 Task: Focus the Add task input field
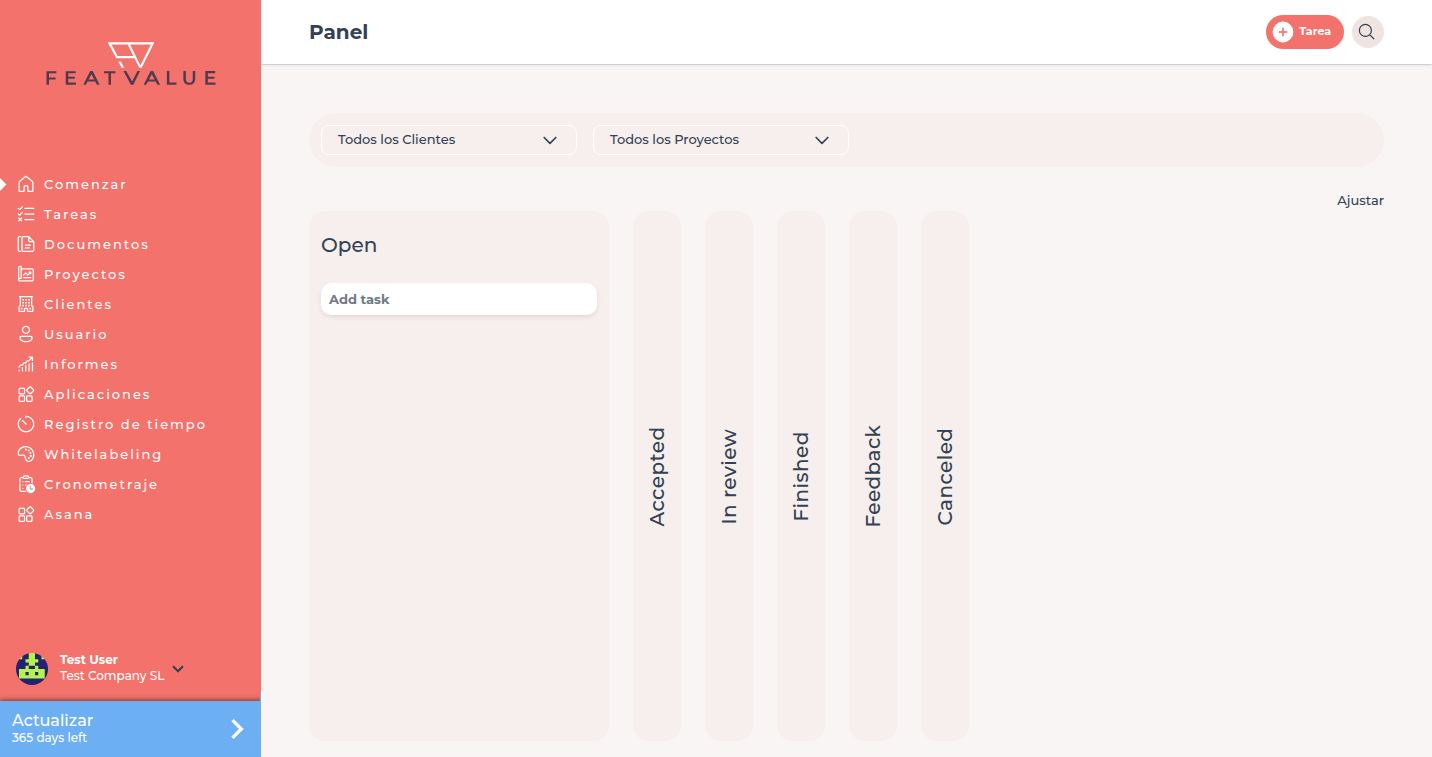pos(458,299)
